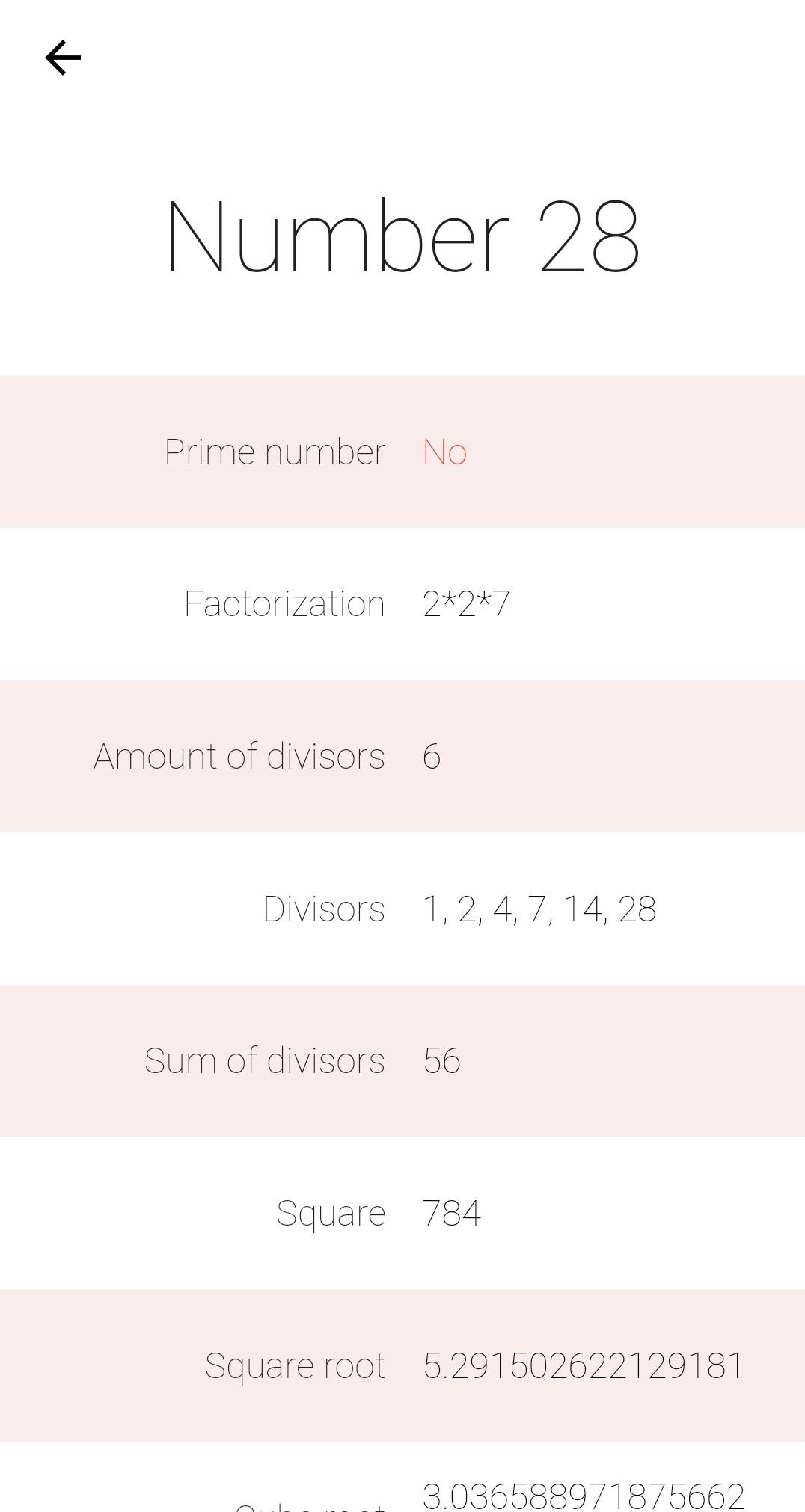Tap the partially visible "Cube root" label

[310, 1506]
